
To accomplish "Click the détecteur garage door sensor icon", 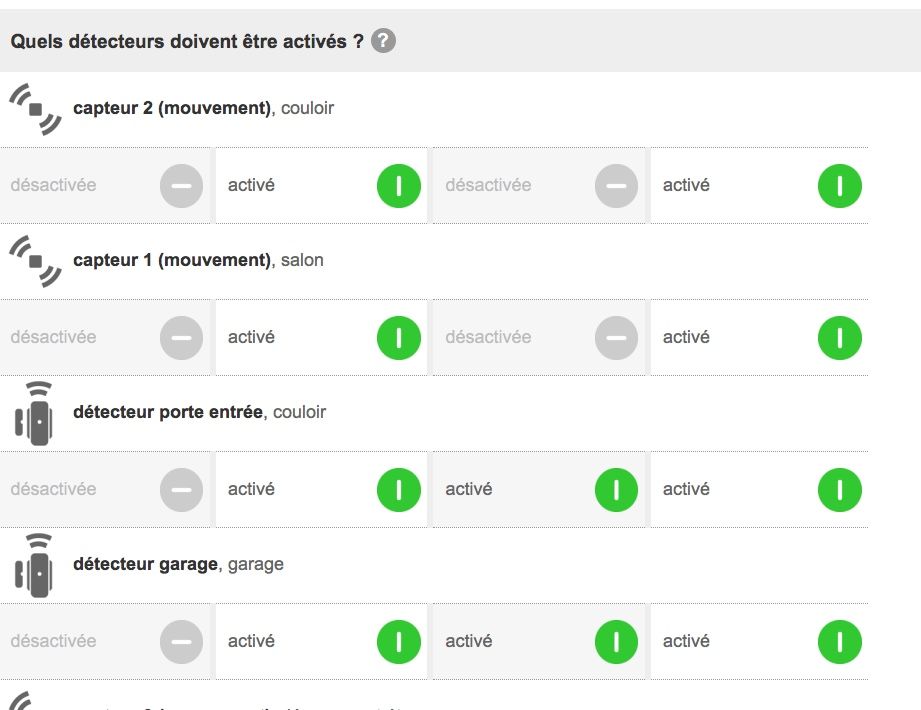I will [33, 564].
